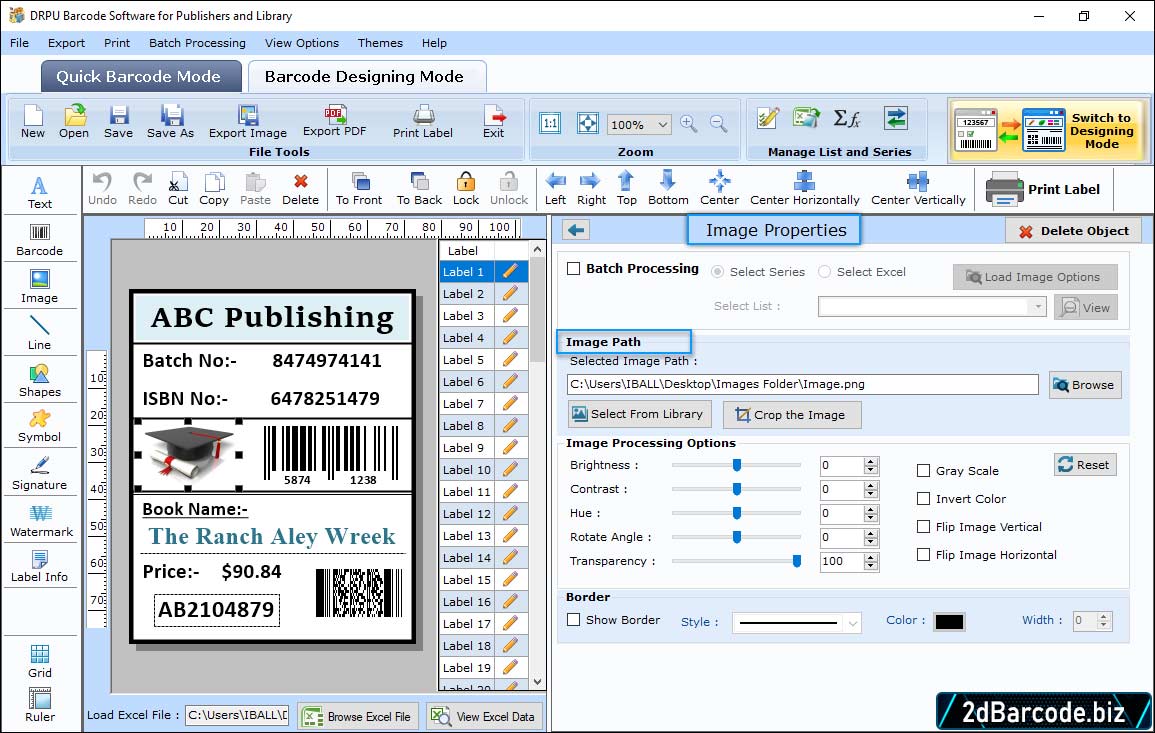Switch to Quick Barcode Mode tab
The image size is (1155, 733).
point(141,77)
